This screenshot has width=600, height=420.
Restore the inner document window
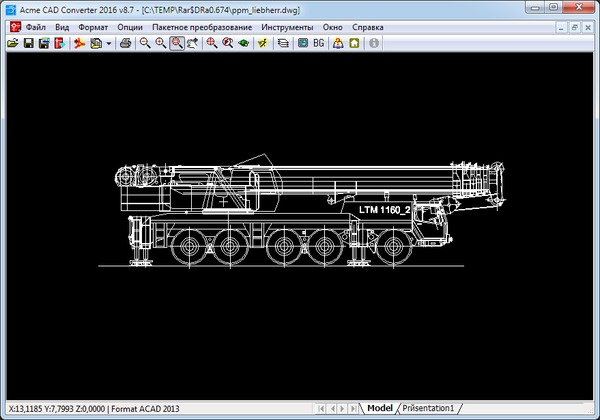pos(574,27)
